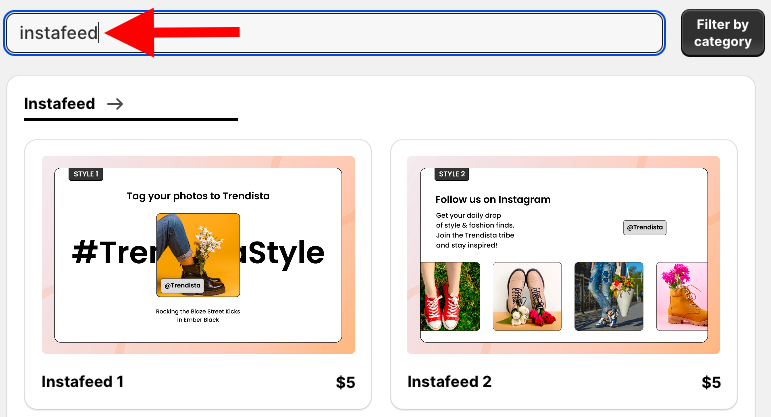Select the "Instafeed 1" title text
This screenshot has height=417, width=771.
82,382
